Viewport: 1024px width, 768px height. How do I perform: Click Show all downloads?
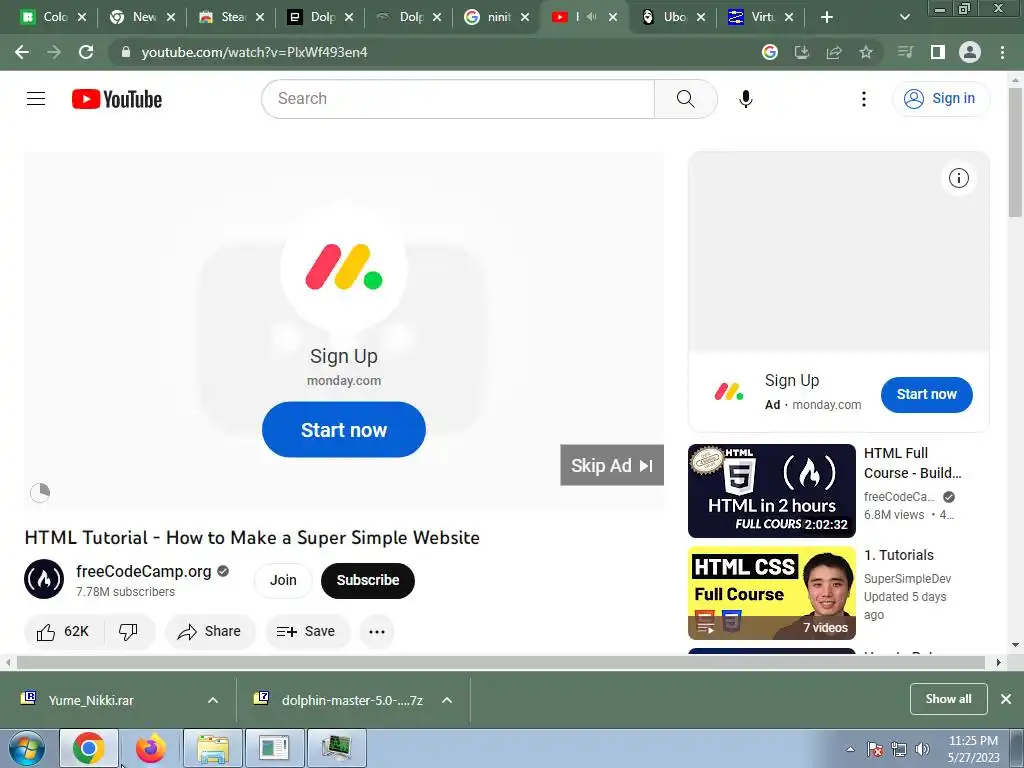coord(948,699)
